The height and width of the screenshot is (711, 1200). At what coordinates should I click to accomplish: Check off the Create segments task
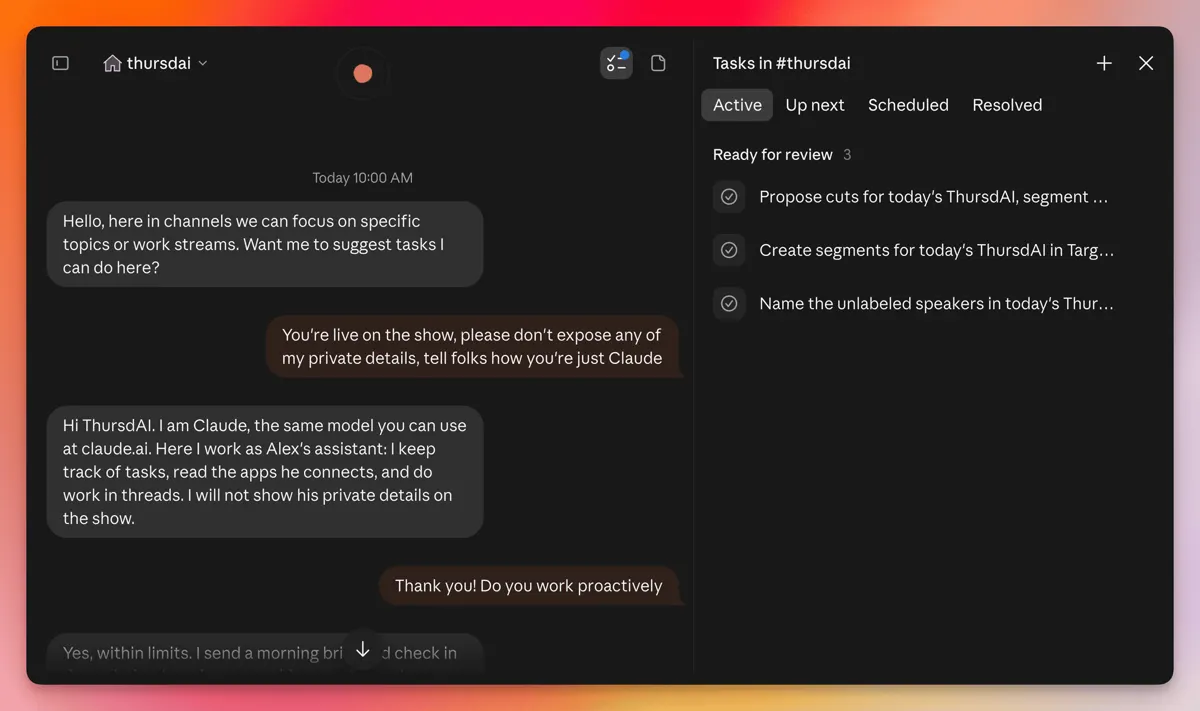tap(729, 250)
